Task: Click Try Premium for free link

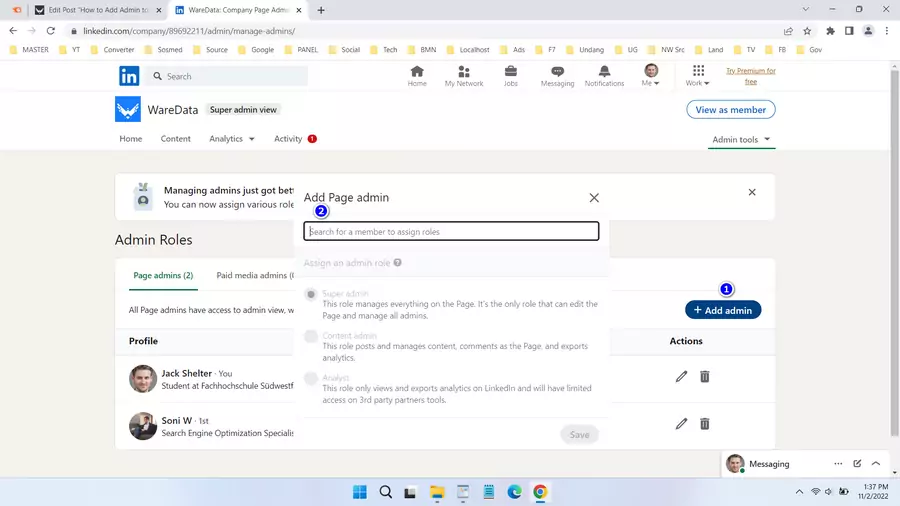Action: pyautogui.click(x=750, y=76)
